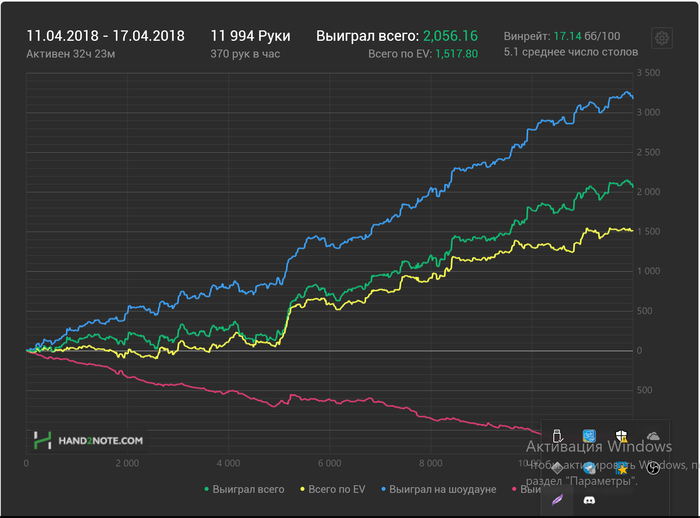Click the 2 000 y-axis label

click(648, 192)
